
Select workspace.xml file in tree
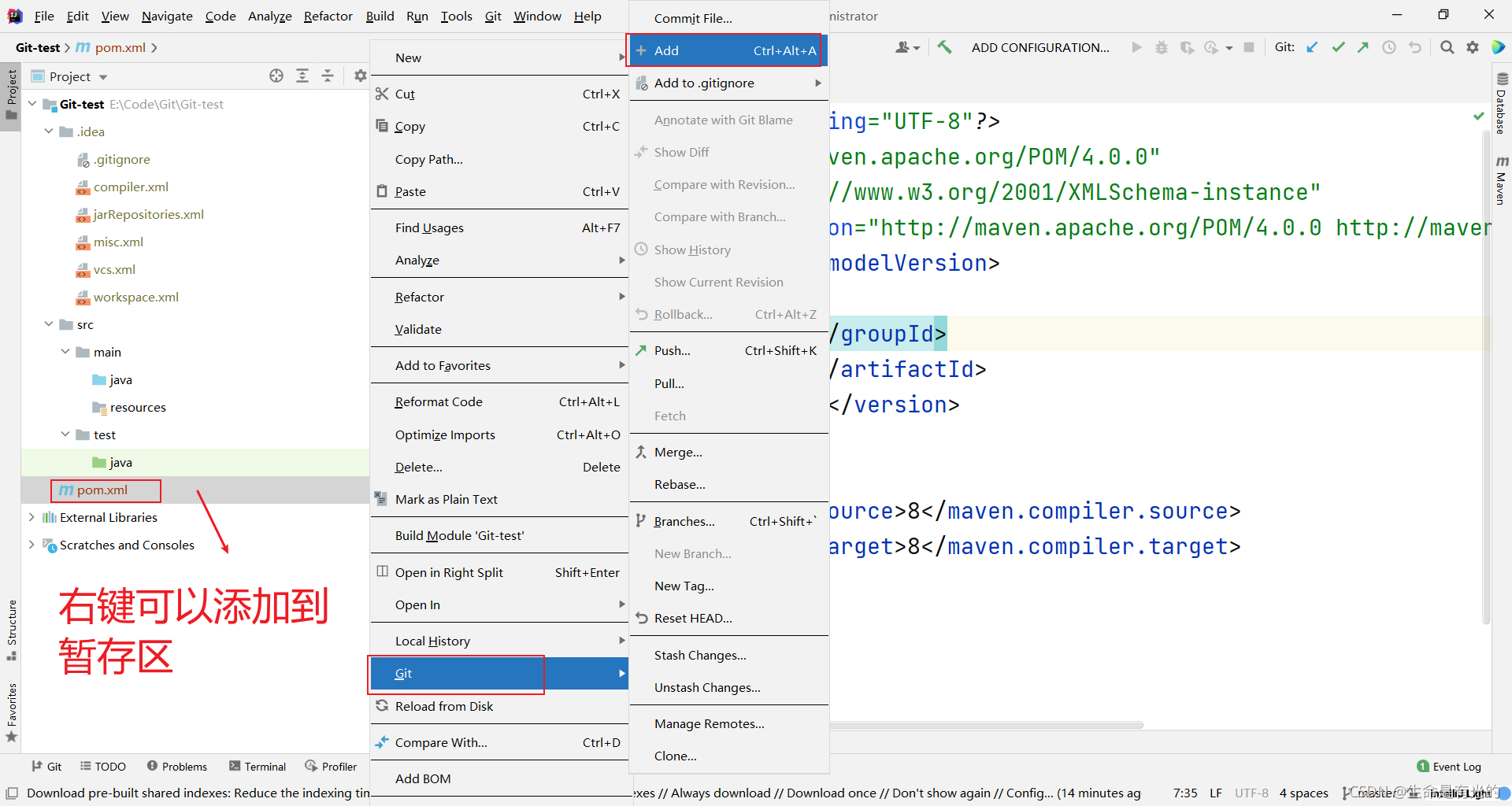135,297
